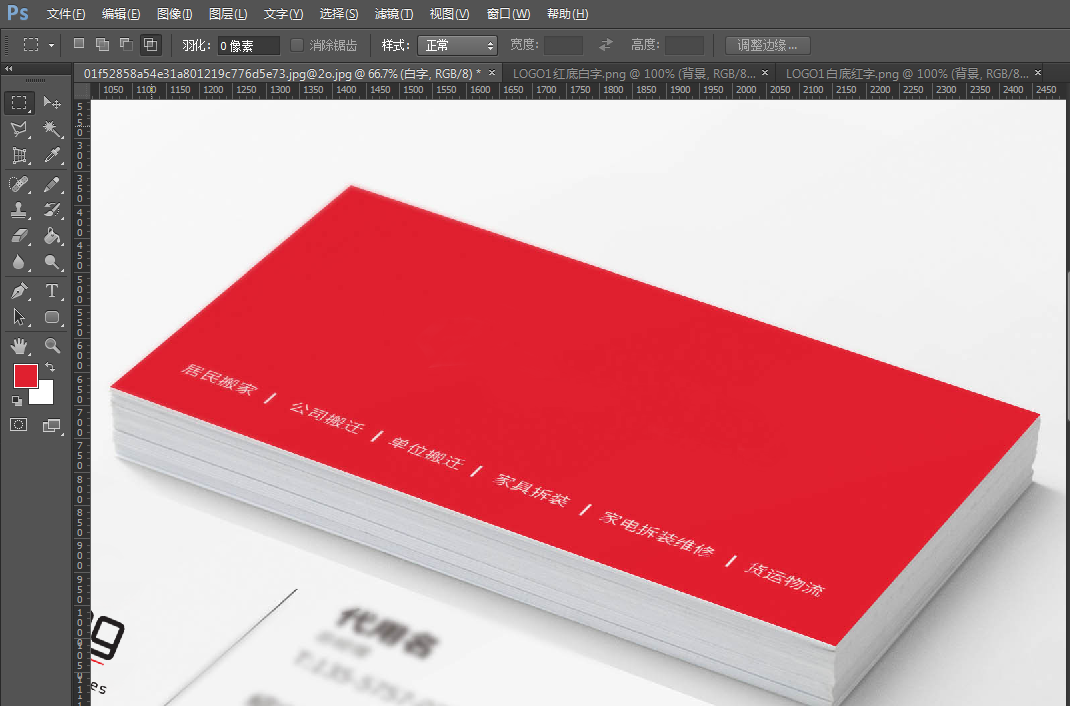Open the 图像(I) menu
This screenshot has height=706, width=1070.
[175, 14]
